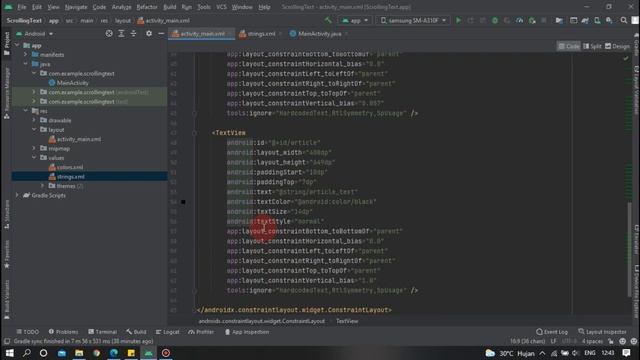Screen dimensions: 640x360
Task: Start the Debug app bug icon
Action: (x=495, y=20)
